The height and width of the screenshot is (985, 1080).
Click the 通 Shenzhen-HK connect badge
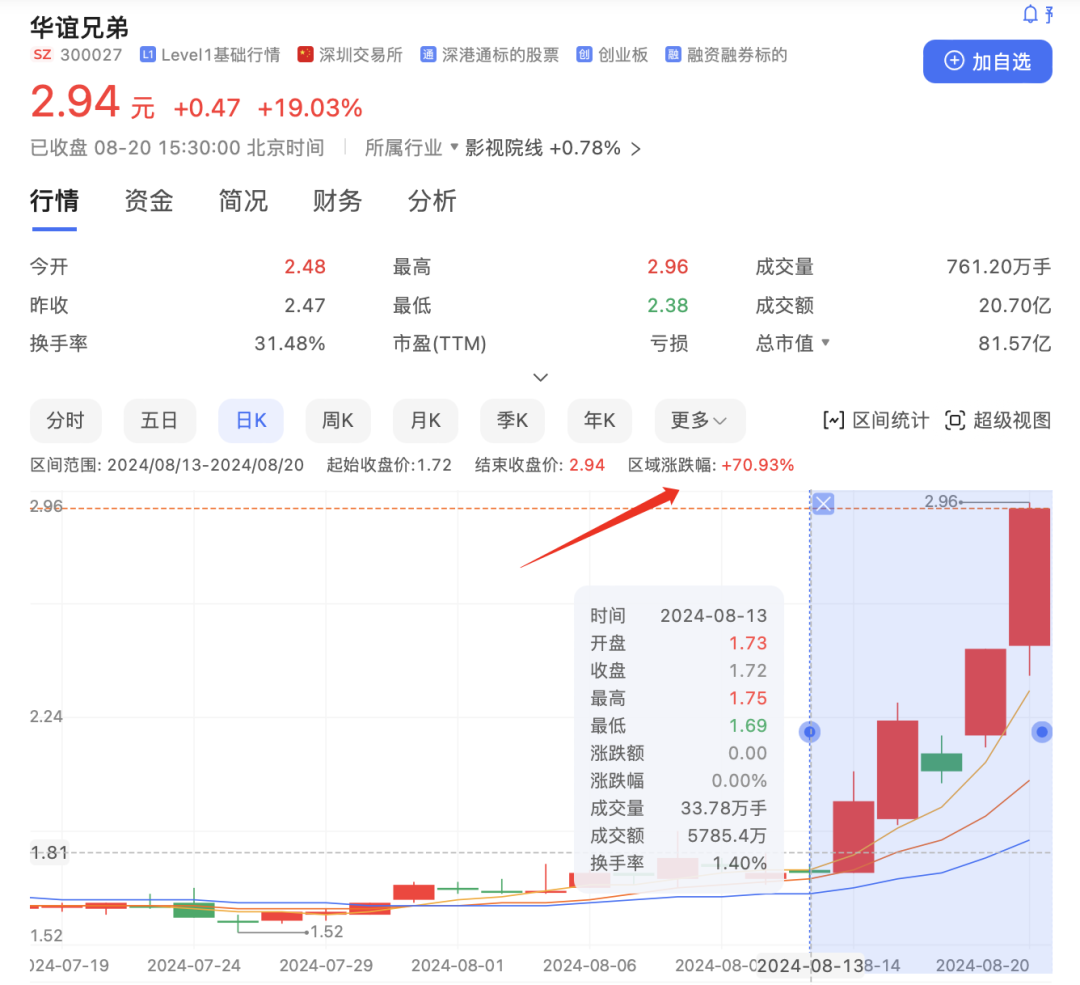pyautogui.click(x=428, y=54)
